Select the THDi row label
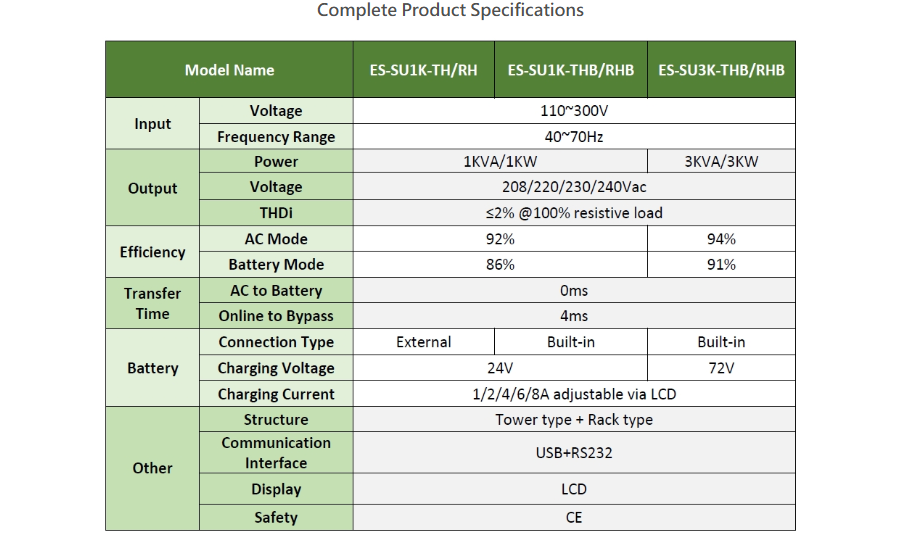The width and height of the screenshot is (914, 540). [x=276, y=213]
